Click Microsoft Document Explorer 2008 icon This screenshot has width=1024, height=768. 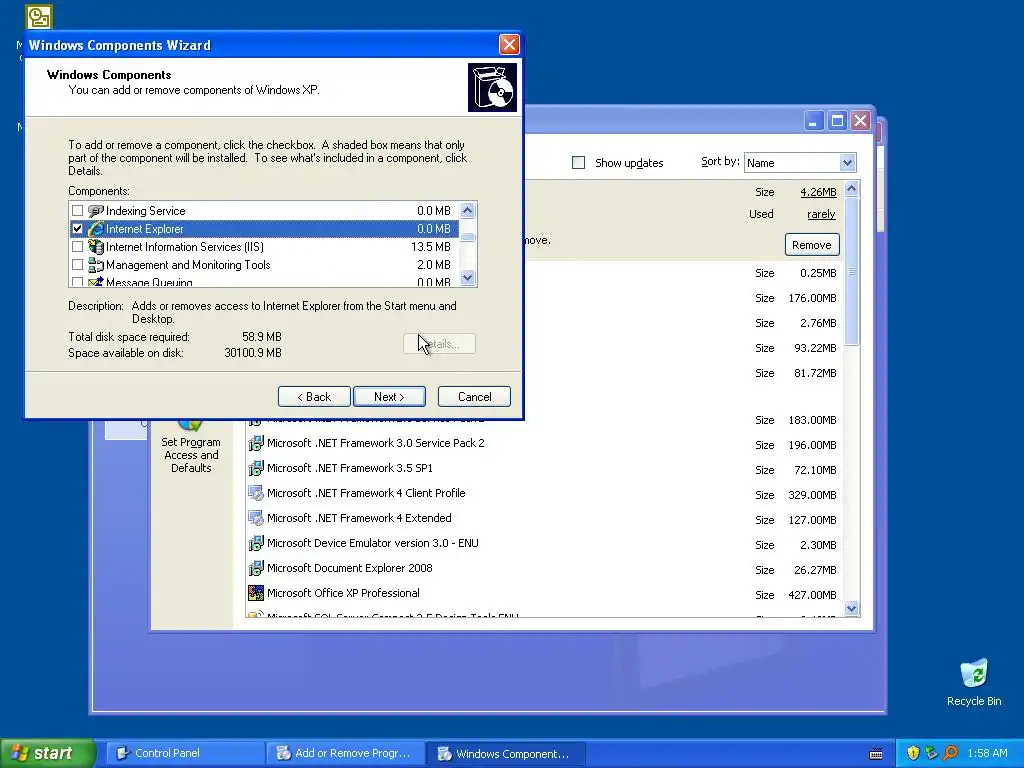click(256, 568)
